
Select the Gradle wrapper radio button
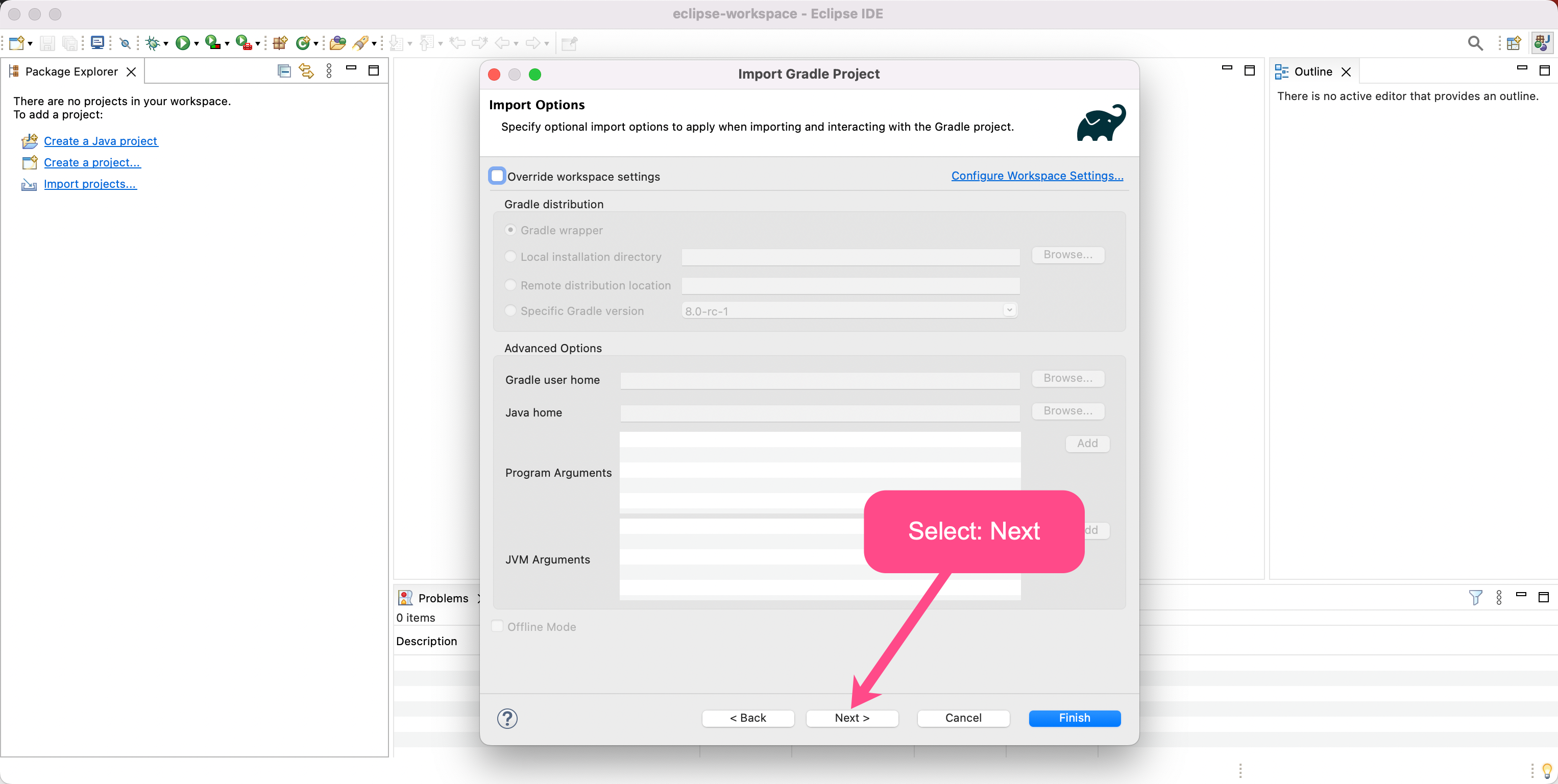[510, 230]
